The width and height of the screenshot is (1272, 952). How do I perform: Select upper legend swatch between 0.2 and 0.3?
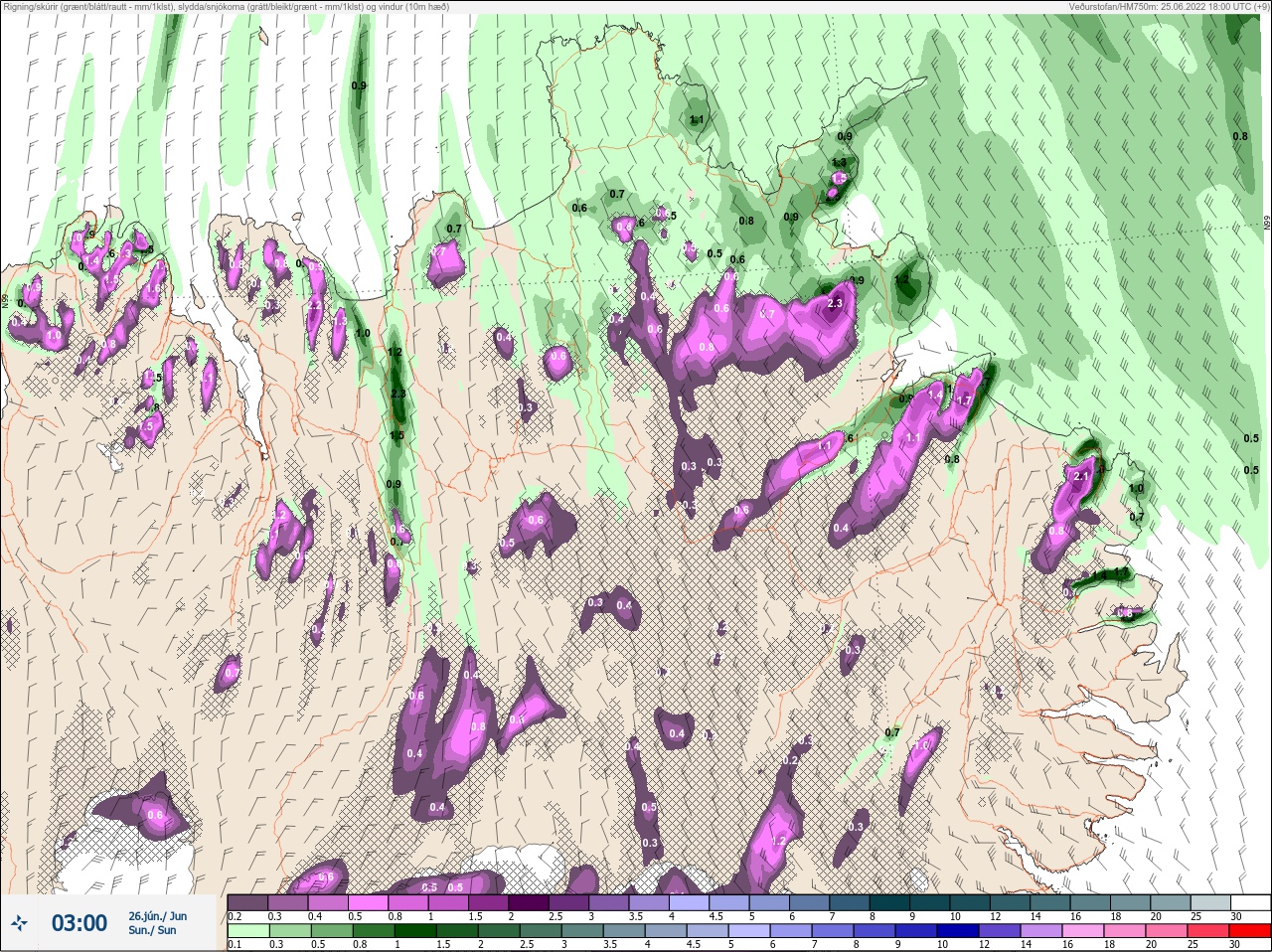[x=247, y=903]
